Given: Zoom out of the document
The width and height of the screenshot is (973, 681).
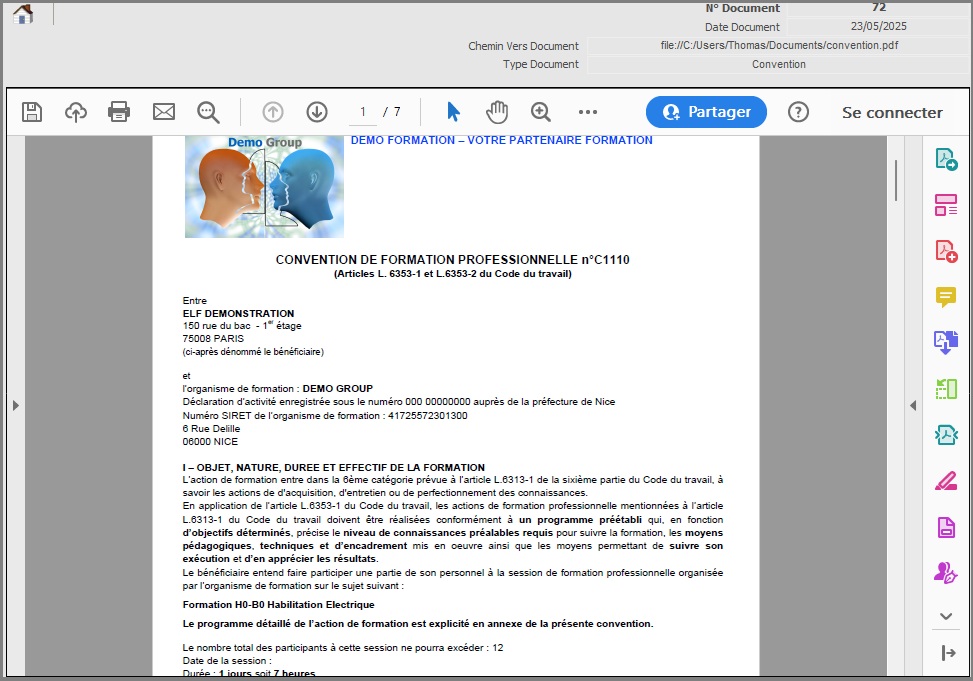Looking at the screenshot, I should click(x=209, y=112).
